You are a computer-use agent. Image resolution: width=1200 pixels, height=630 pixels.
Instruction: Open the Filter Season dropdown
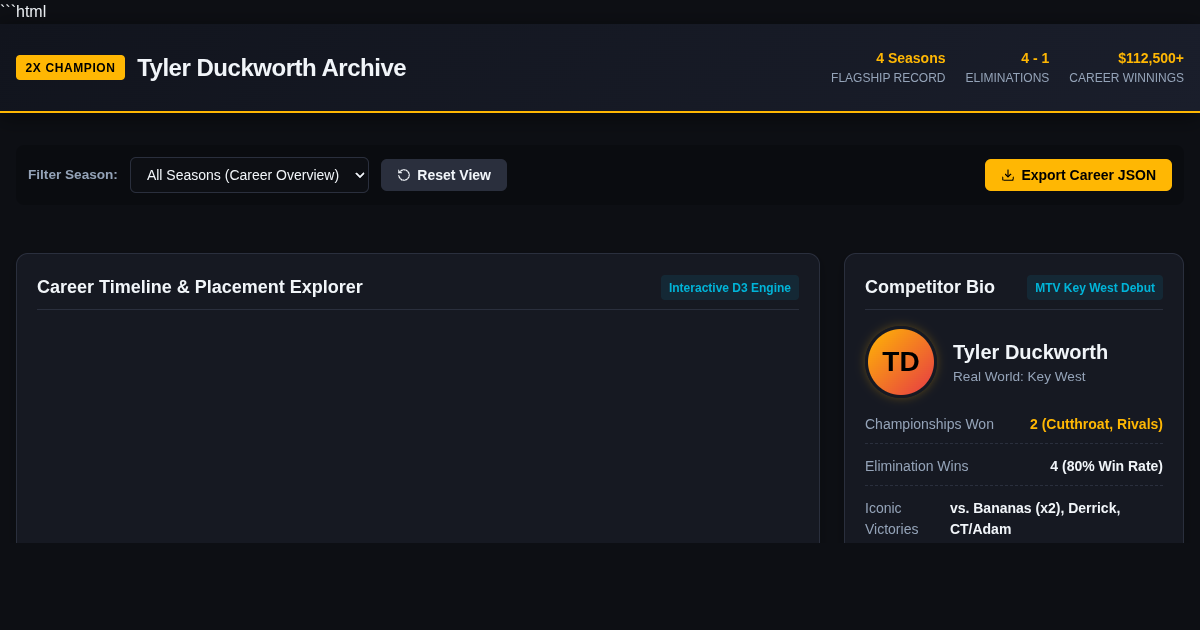[249, 175]
